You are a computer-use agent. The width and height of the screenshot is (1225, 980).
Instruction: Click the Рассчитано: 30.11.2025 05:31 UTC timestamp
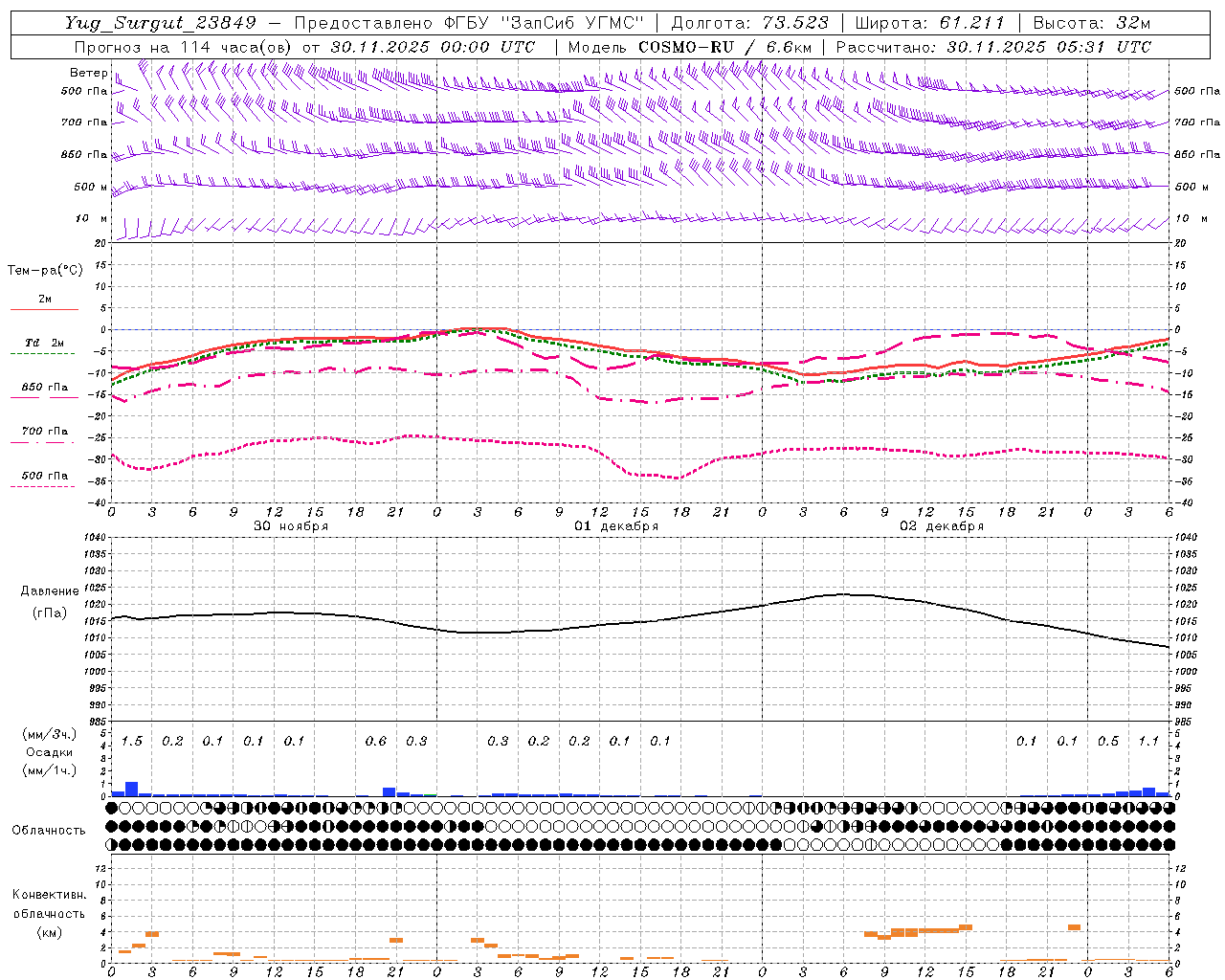pos(993,47)
